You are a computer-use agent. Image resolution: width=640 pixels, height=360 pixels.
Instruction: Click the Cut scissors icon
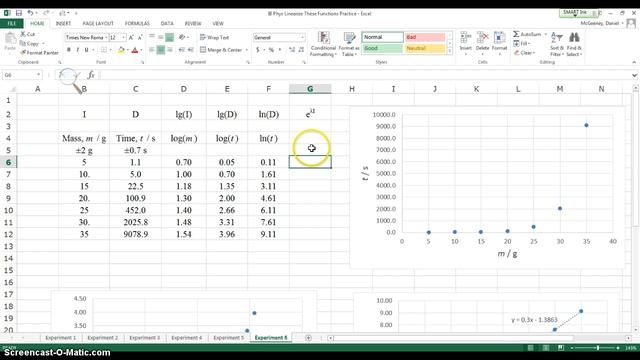coord(23,34)
